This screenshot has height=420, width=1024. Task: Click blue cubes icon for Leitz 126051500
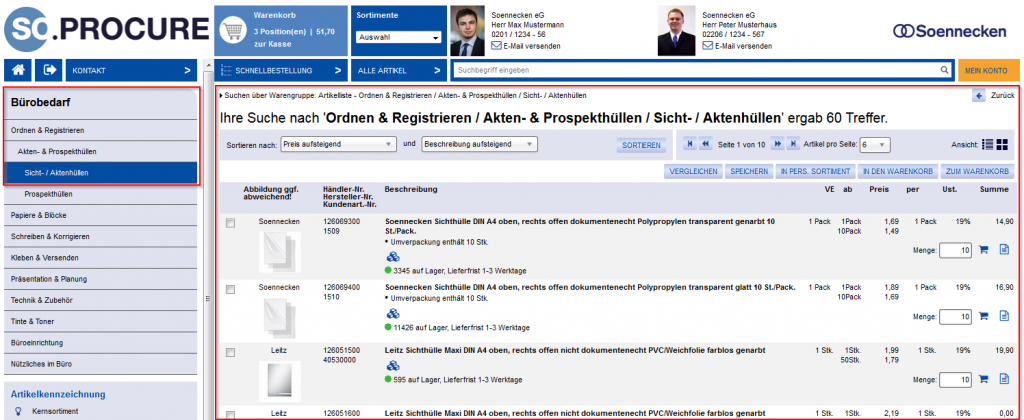[392, 364]
